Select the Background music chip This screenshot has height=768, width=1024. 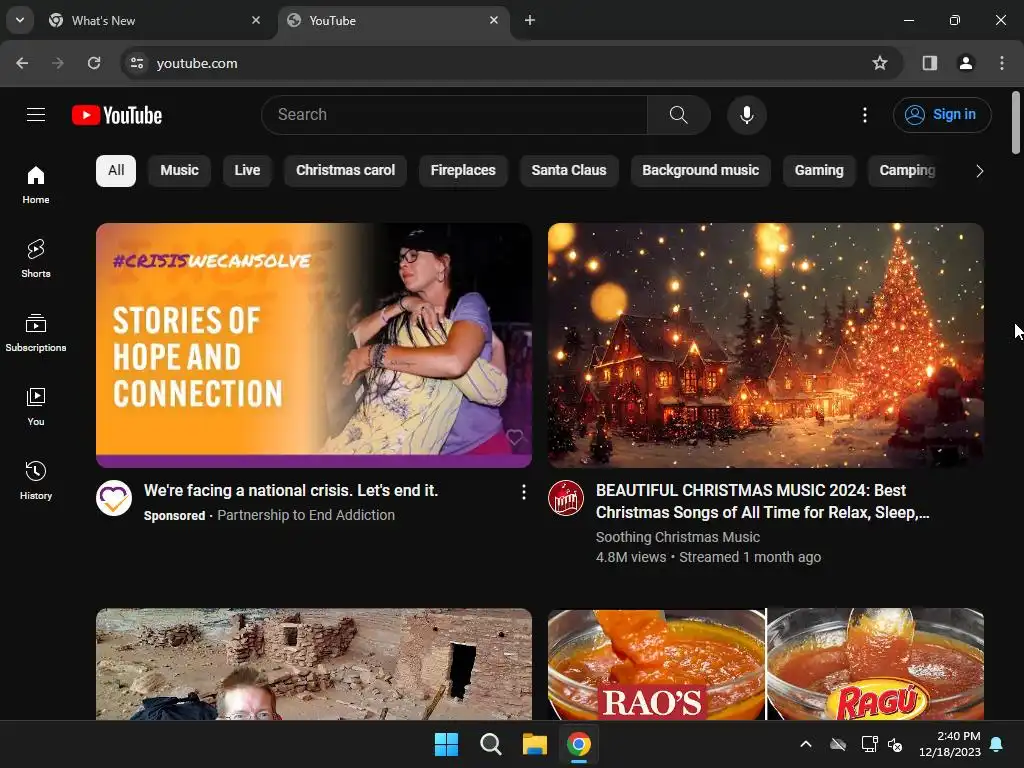(701, 170)
